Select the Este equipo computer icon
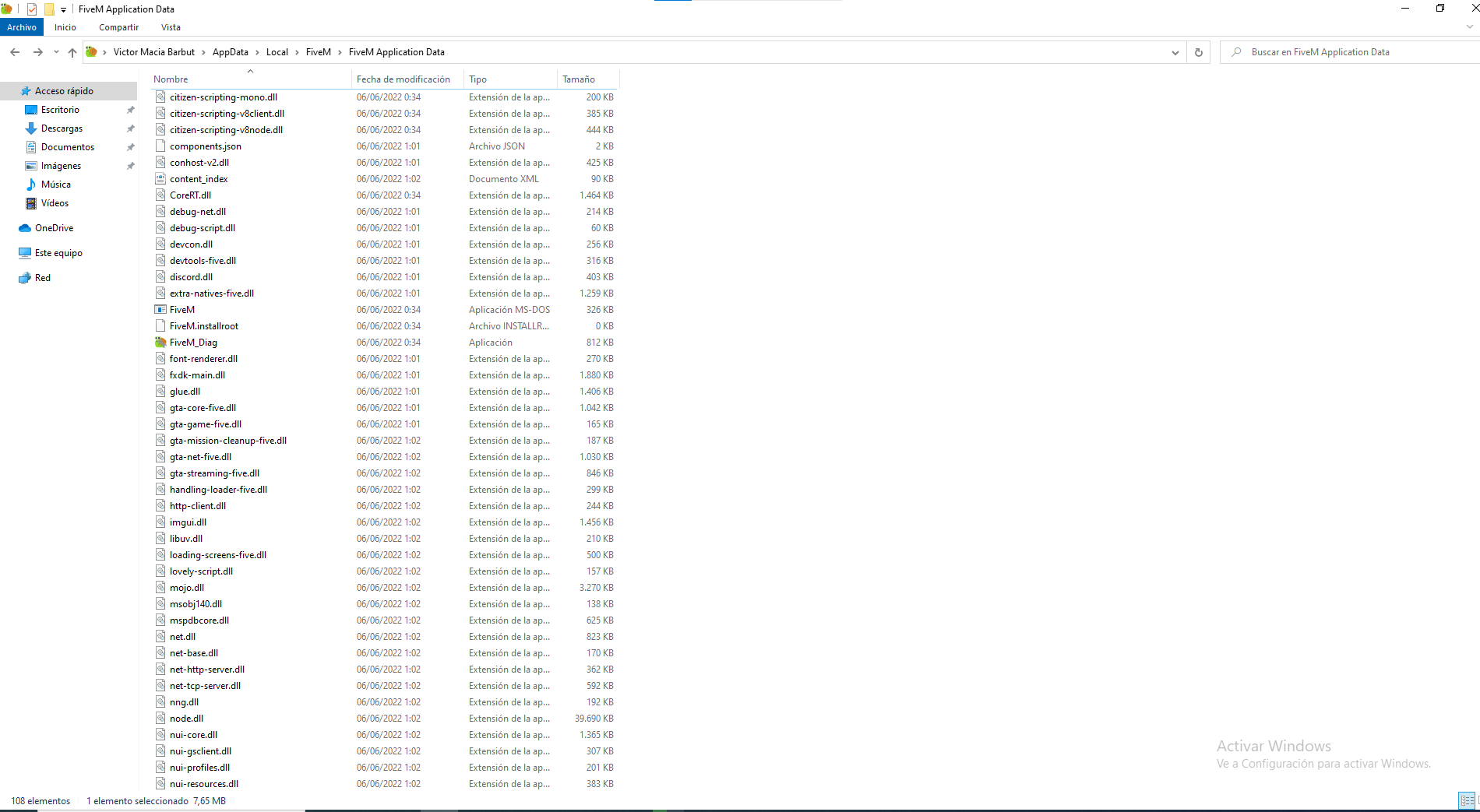 coord(25,253)
